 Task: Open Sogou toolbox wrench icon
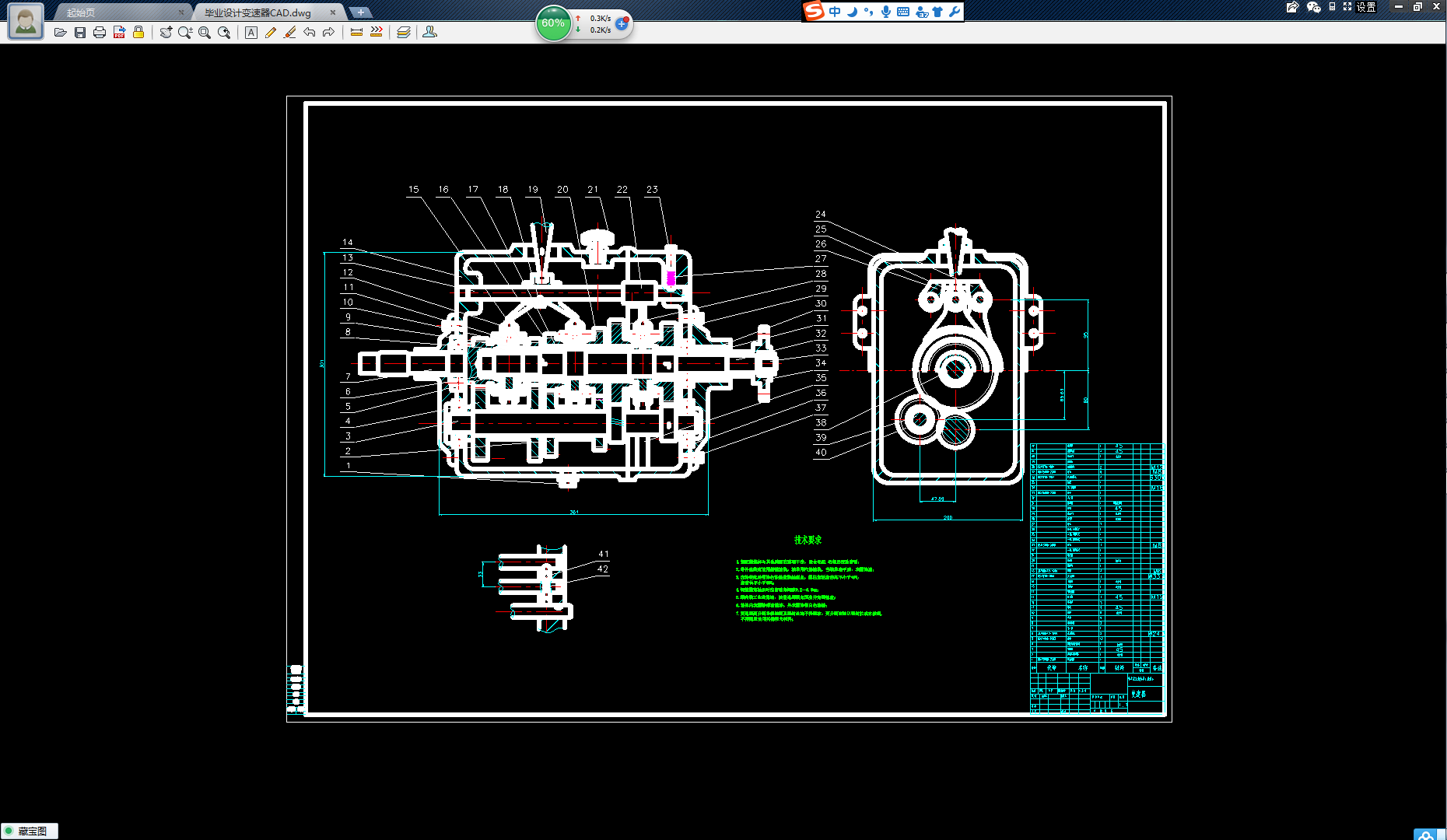pyautogui.click(x=955, y=12)
